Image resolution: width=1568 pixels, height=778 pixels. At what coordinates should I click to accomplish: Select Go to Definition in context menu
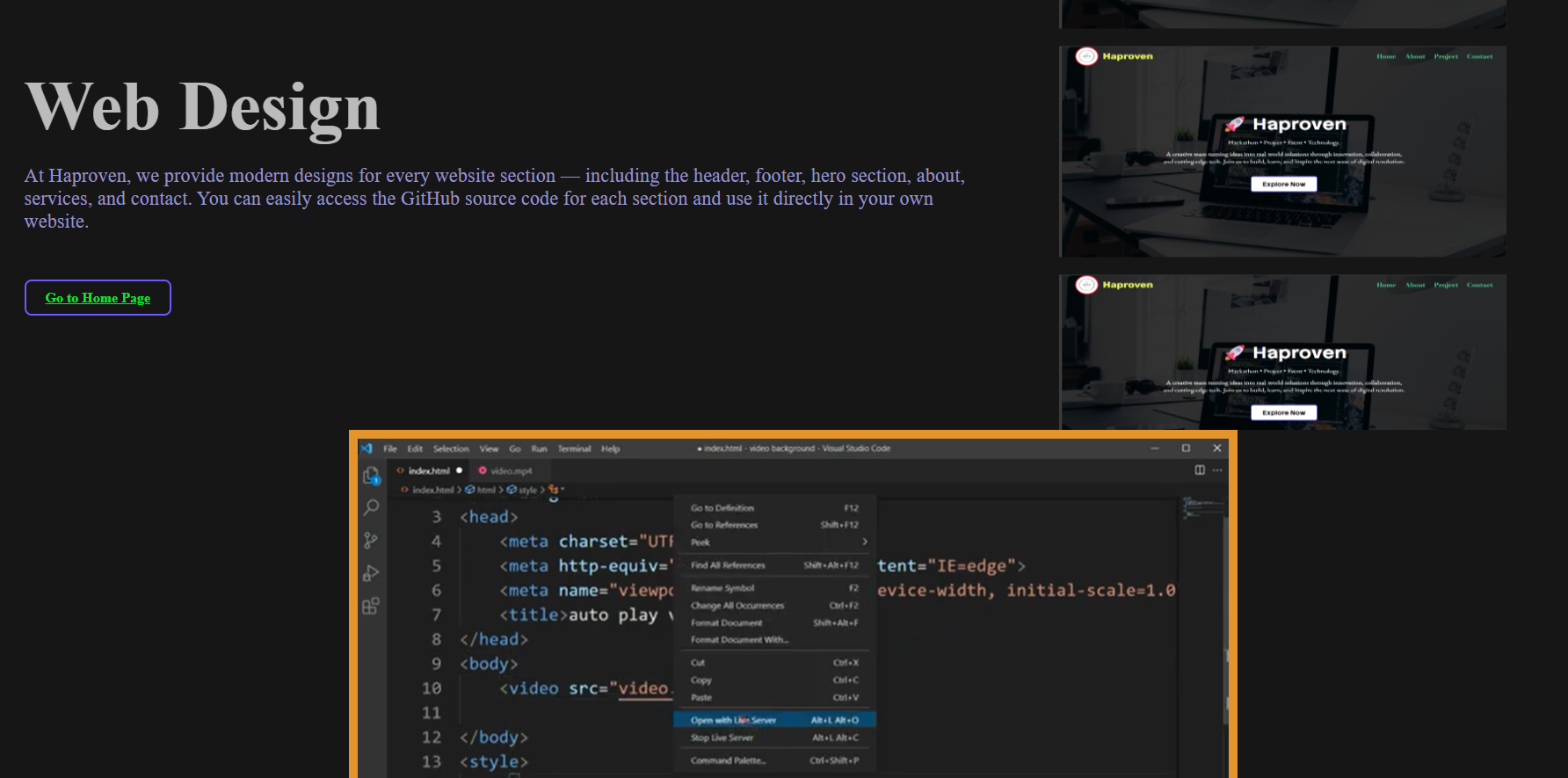coord(775,508)
